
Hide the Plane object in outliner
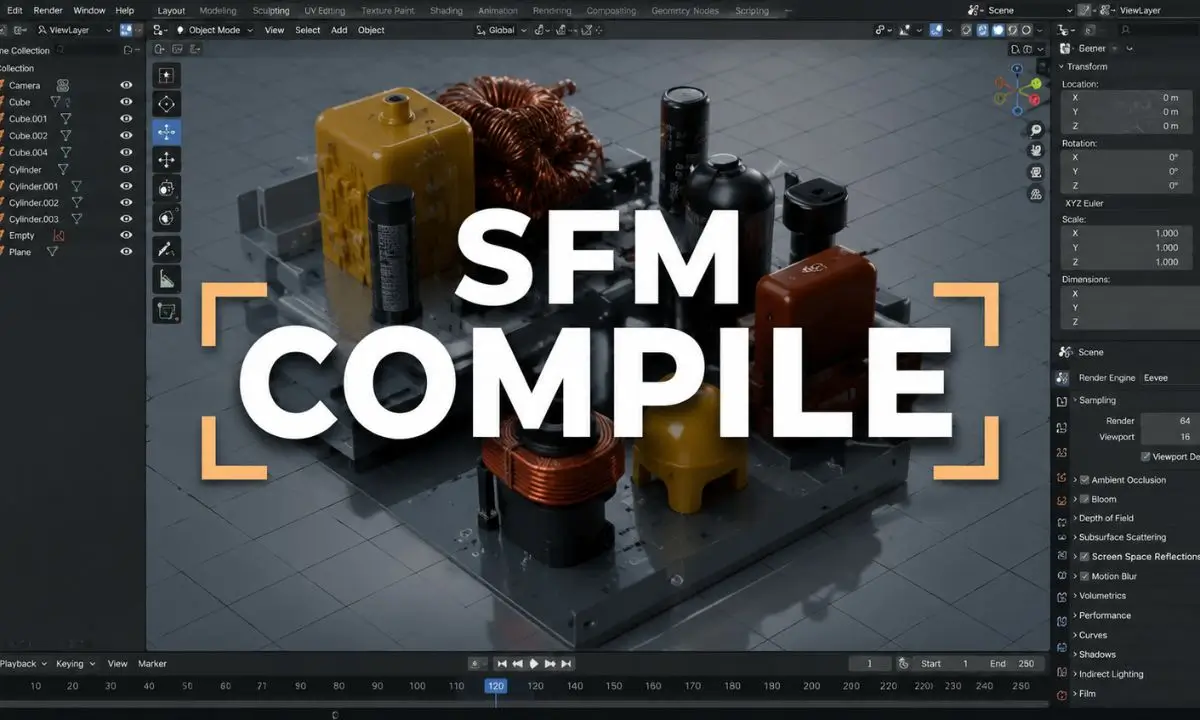coord(126,252)
